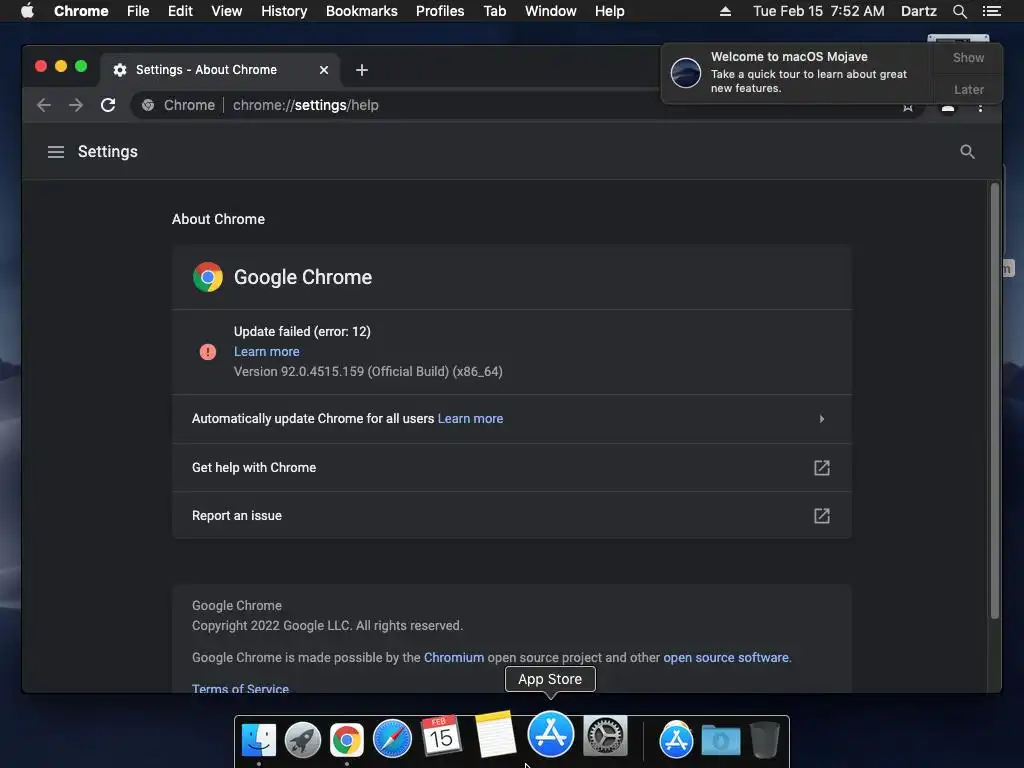Click Later on Mojave notification
The height and width of the screenshot is (768, 1024).
click(x=968, y=89)
